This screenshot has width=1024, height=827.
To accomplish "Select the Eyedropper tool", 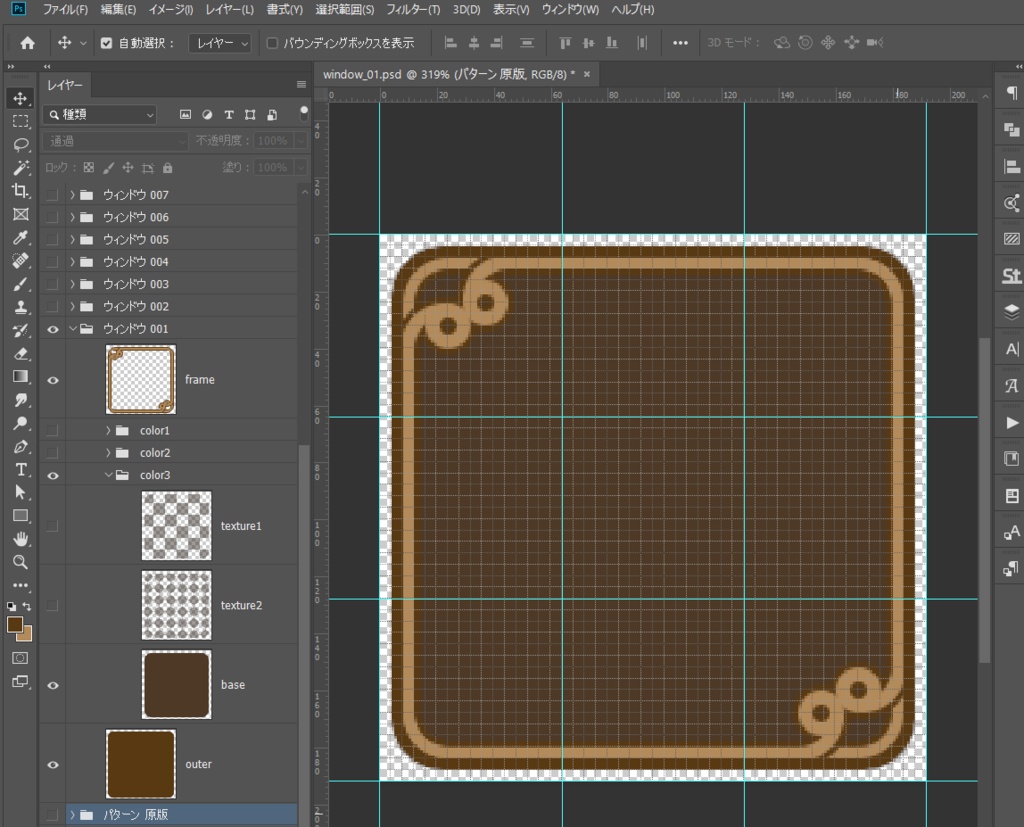I will 20,238.
